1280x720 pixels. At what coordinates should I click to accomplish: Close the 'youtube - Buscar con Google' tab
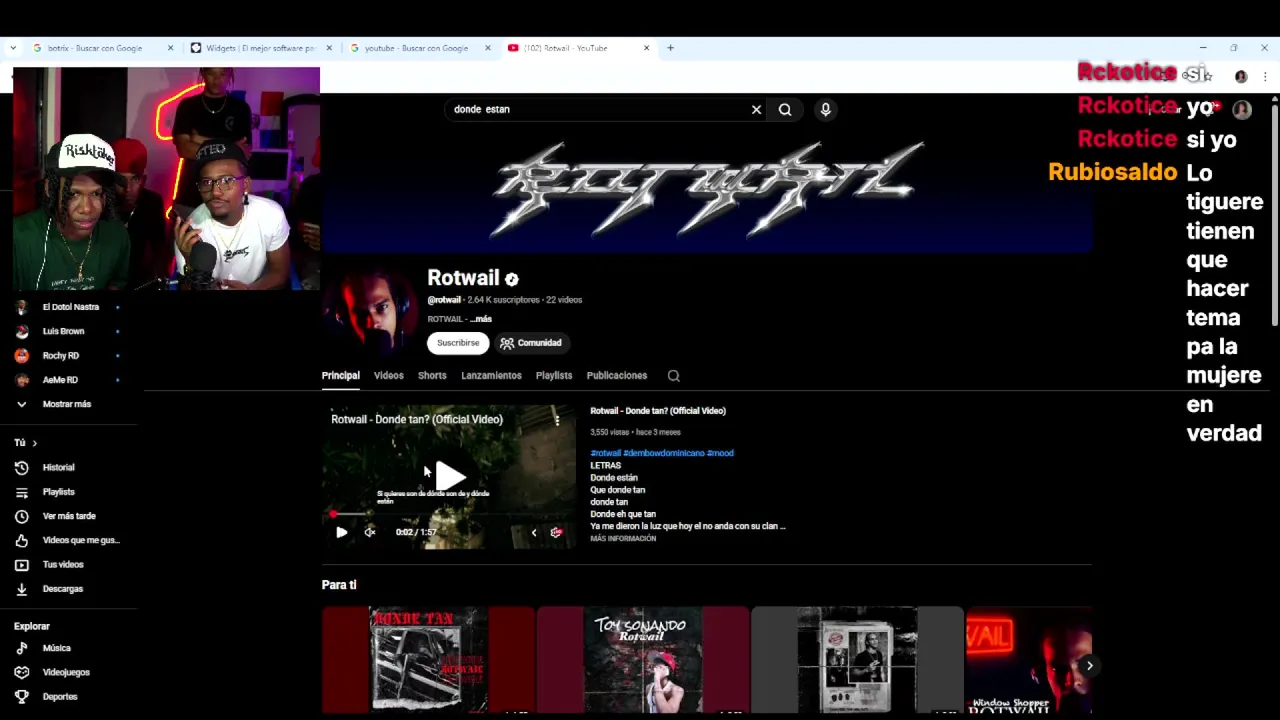(x=488, y=48)
